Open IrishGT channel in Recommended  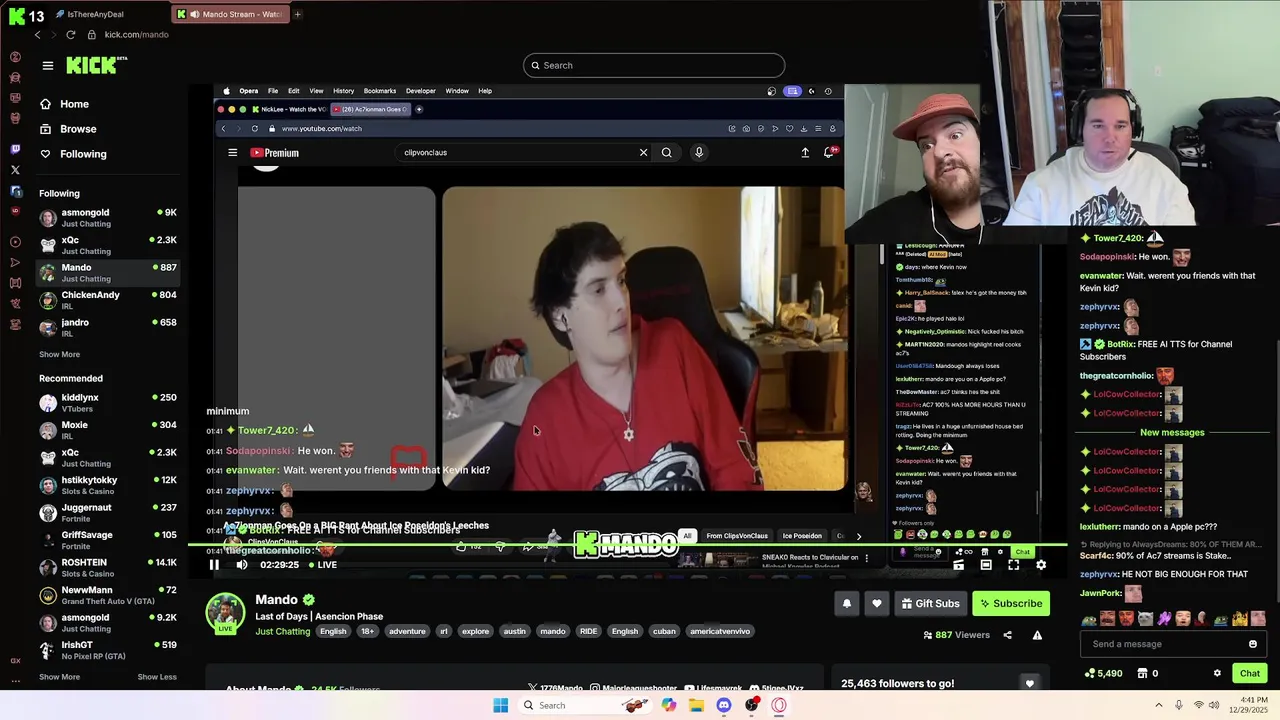(108, 650)
